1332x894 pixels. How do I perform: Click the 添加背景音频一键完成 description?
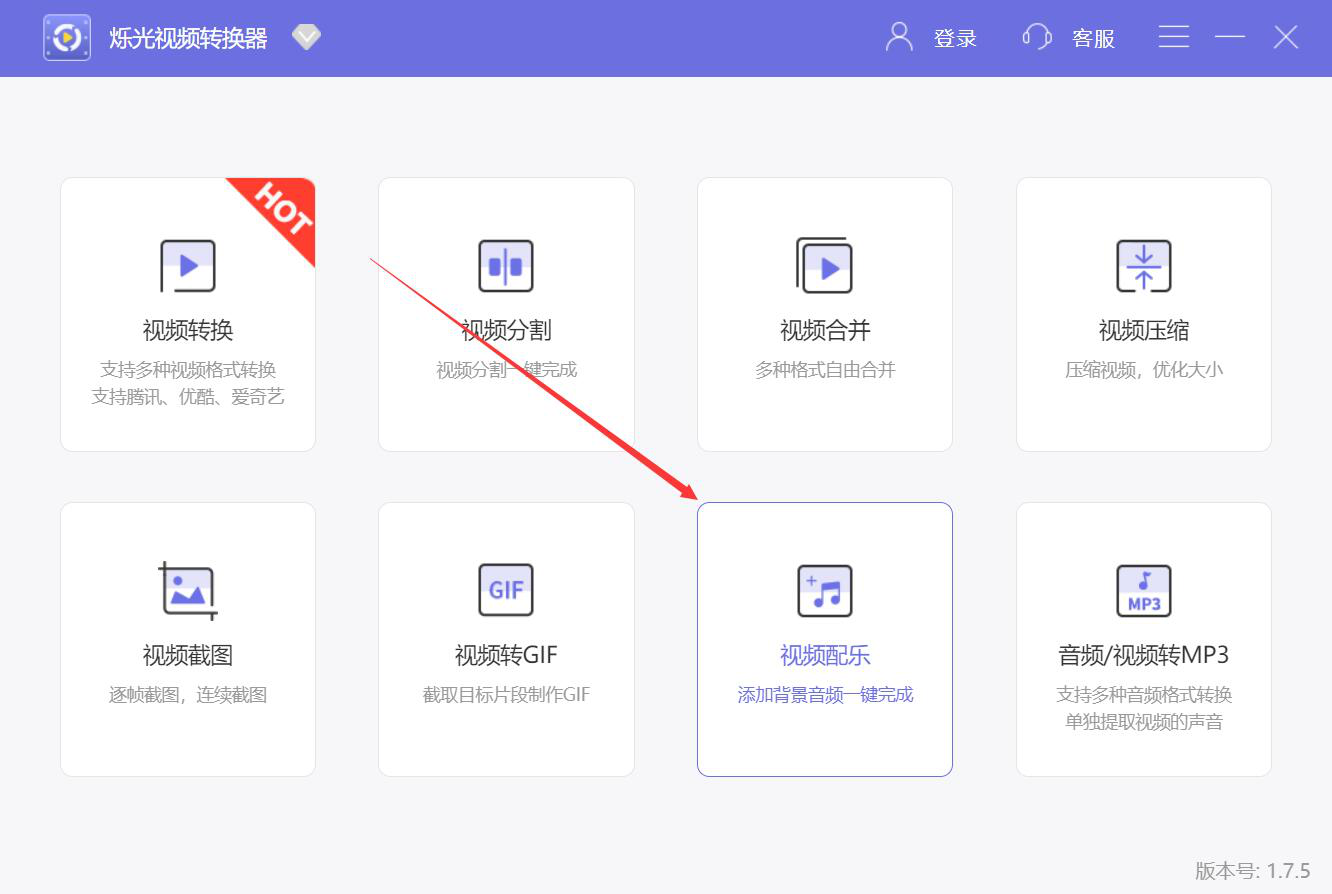(x=825, y=695)
